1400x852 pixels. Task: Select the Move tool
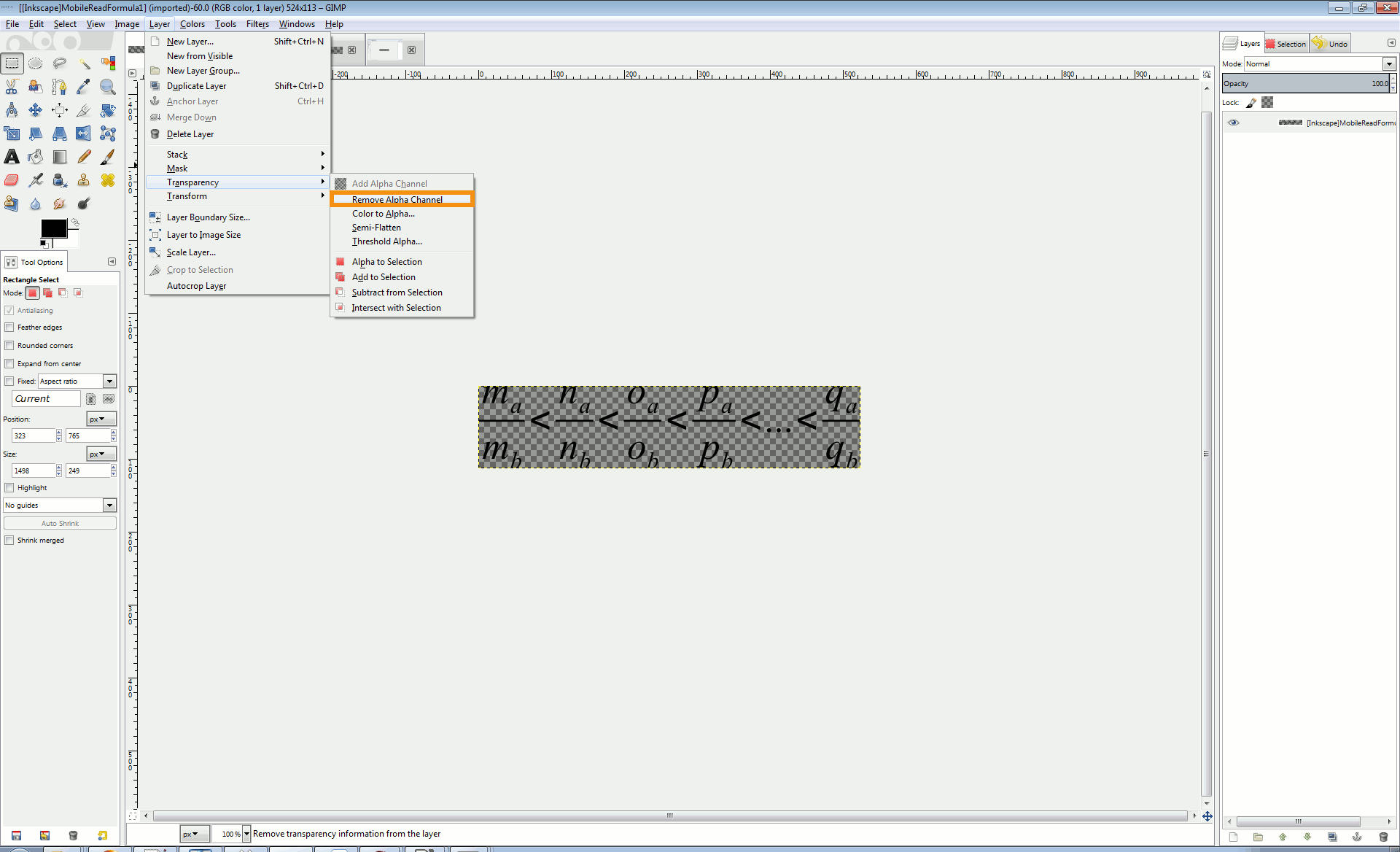pos(36,110)
